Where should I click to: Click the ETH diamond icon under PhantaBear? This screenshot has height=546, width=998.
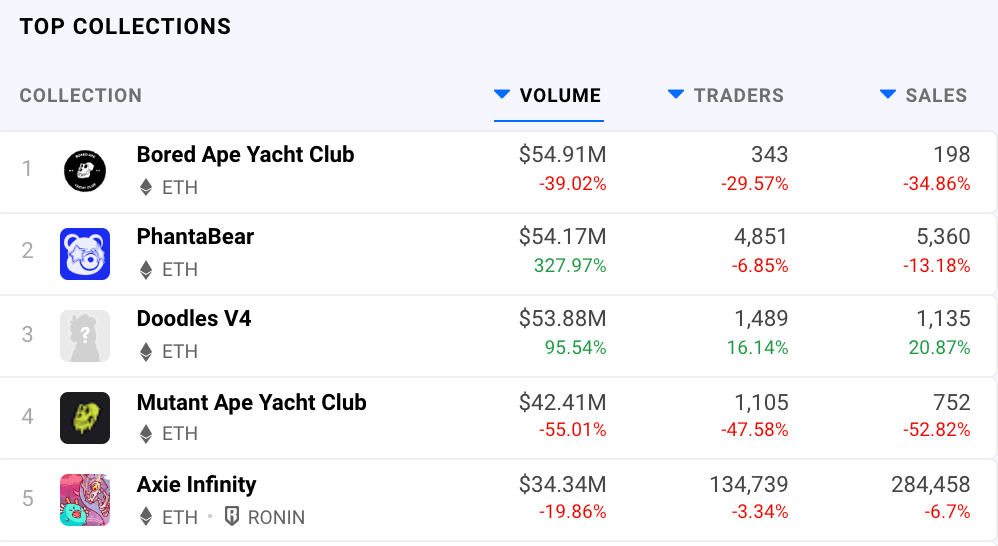(x=146, y=269)
